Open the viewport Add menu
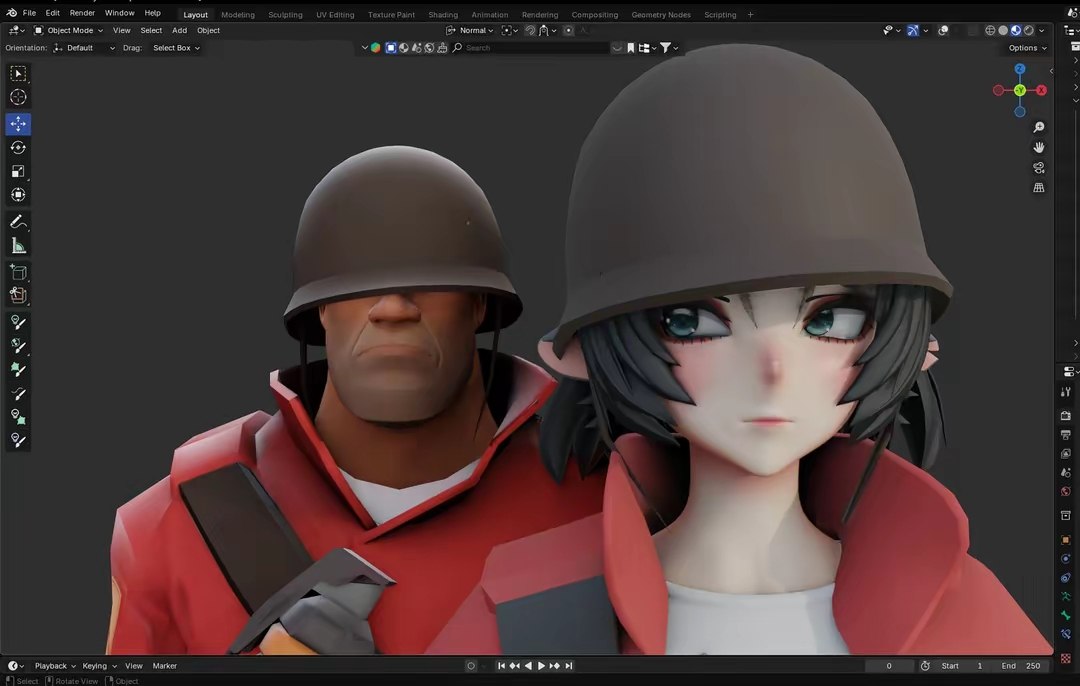 179,30
